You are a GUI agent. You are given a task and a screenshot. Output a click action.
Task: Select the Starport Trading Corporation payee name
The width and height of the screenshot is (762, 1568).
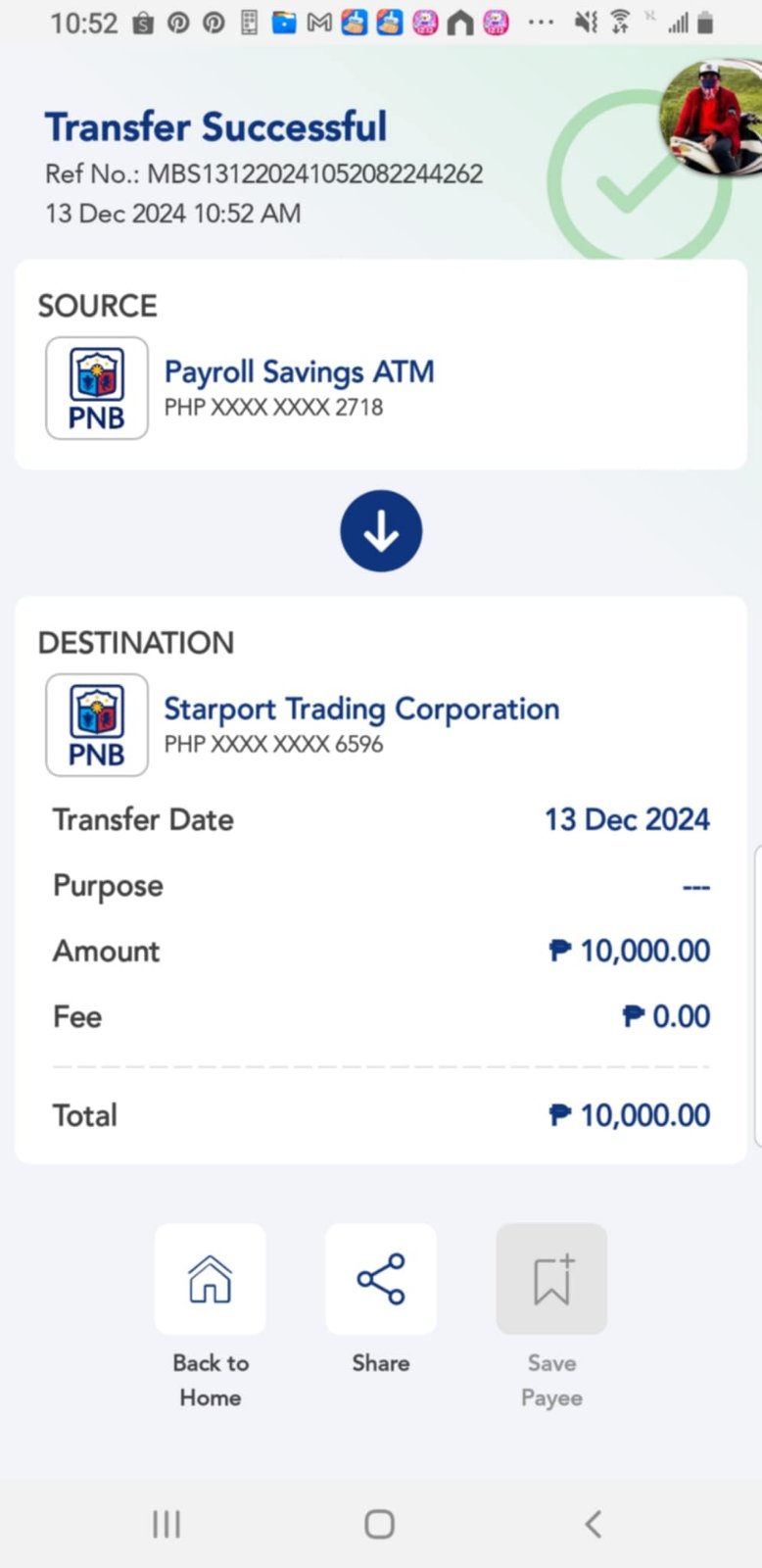361,709
